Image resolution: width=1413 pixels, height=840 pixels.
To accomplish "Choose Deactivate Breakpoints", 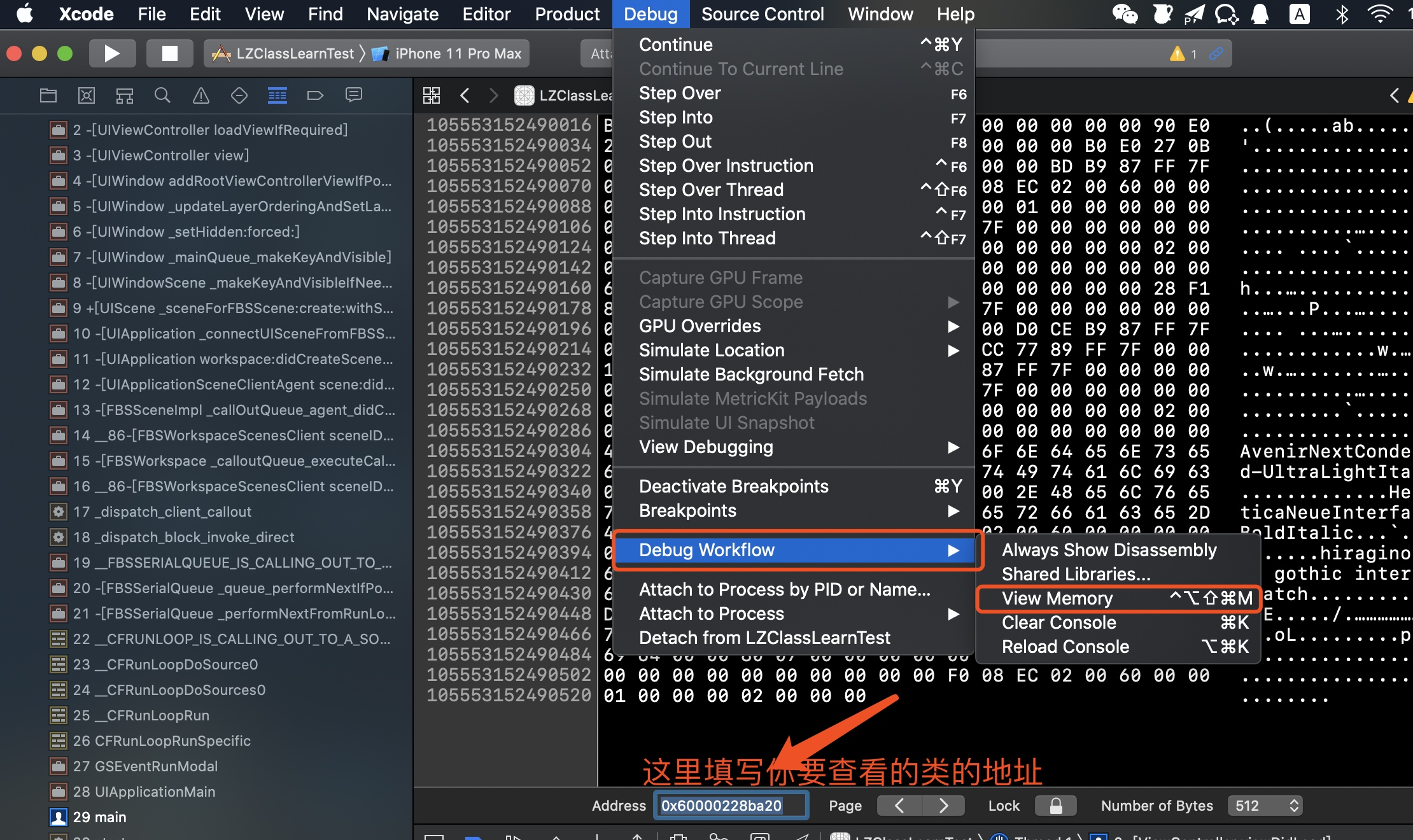I will click(794, 486).
